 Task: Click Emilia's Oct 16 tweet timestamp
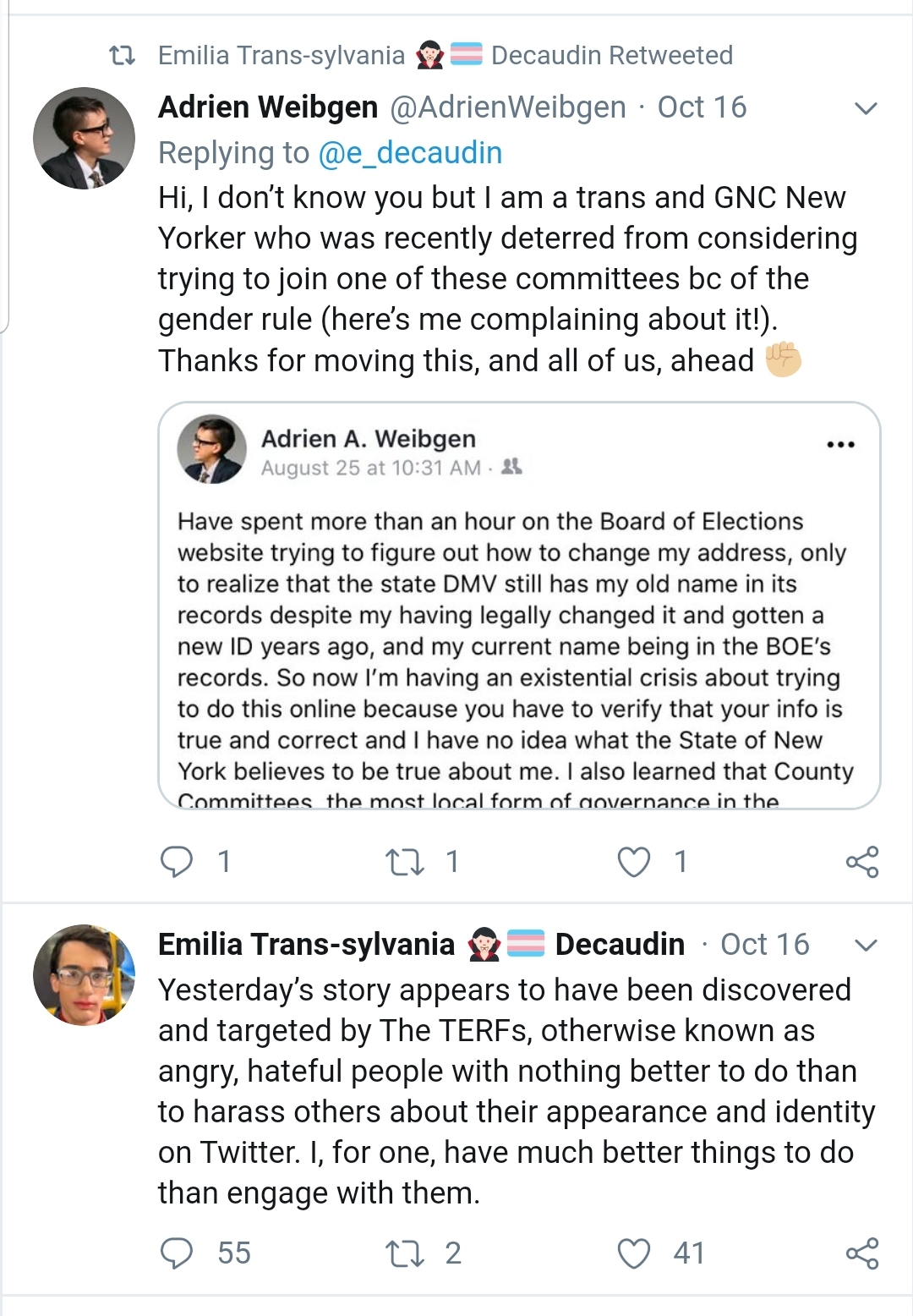tap(764, 944)
